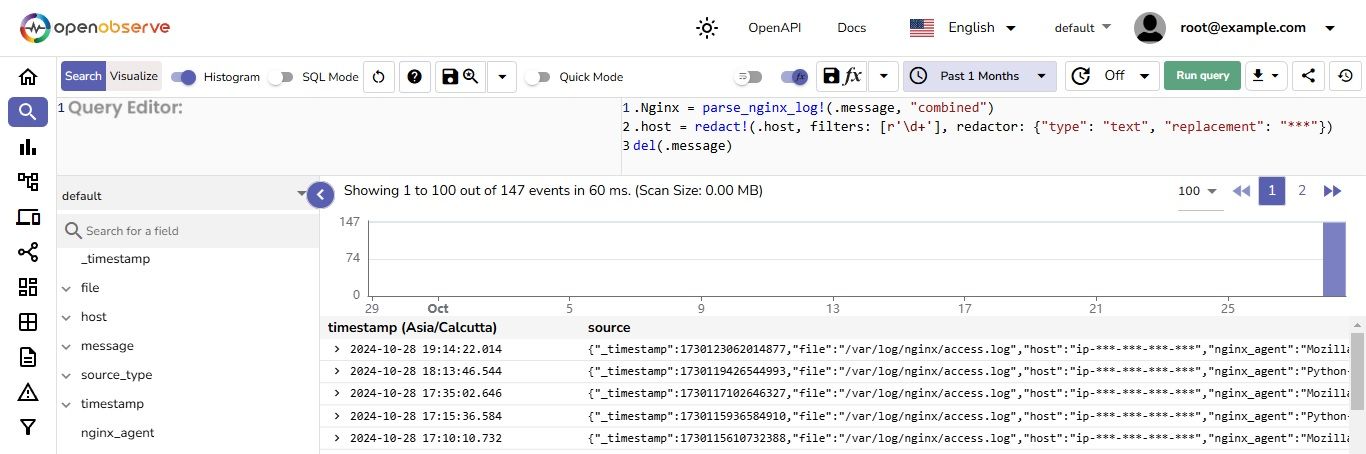This screenshot has width=1366, height=454.
Task: Open the Alerts warning icon in sidebar
Action: click(x=28, y=391)
